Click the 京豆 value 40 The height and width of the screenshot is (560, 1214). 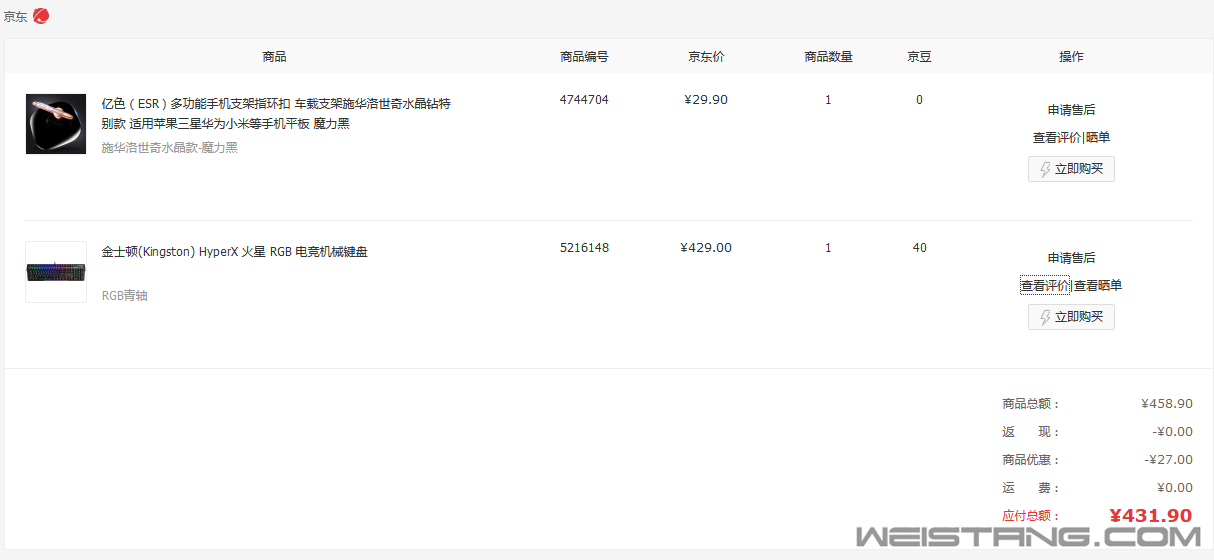pos(919,248)
